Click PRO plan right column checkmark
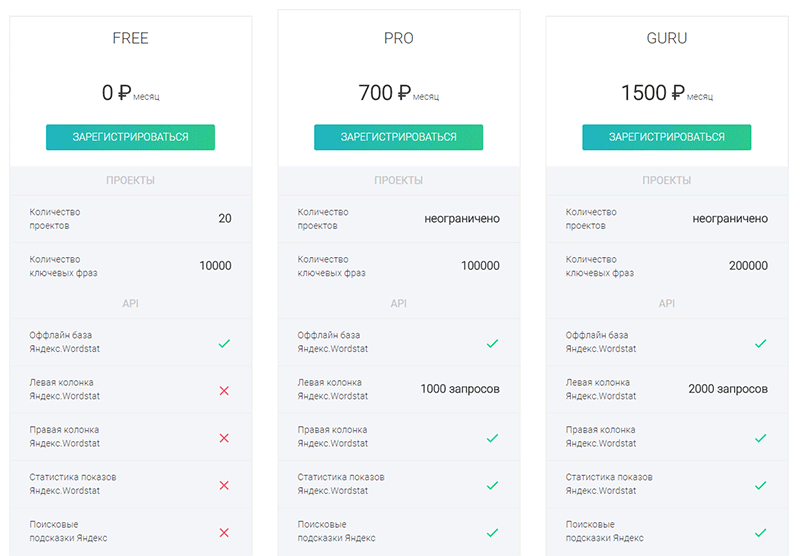Viewport: 800px width, 556px height. pyautogui.click(x=492, y=438)
